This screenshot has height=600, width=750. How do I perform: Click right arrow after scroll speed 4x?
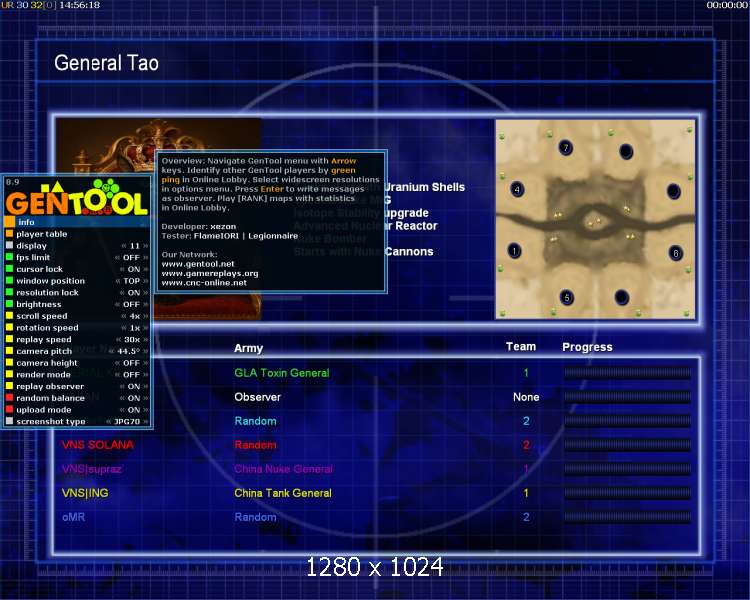click(145, 316)
